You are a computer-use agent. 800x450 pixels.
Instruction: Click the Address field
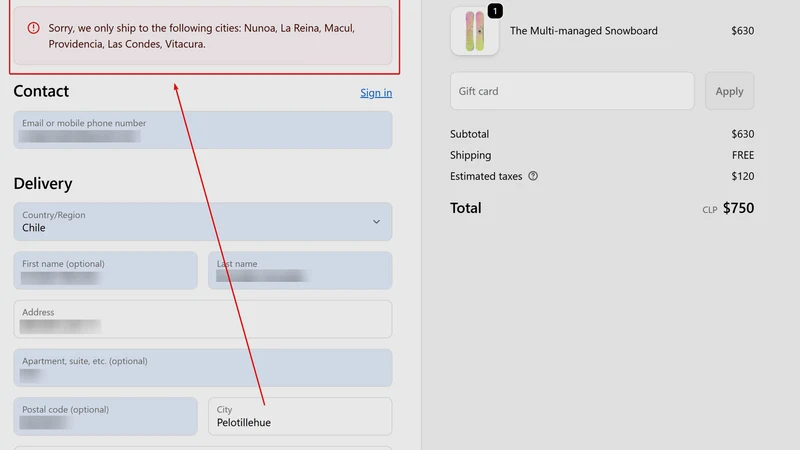click(x=203, y=319)
